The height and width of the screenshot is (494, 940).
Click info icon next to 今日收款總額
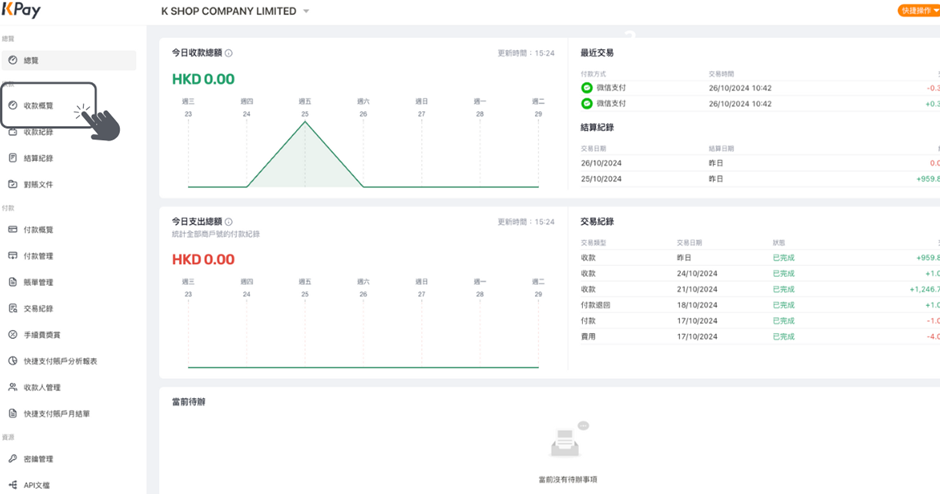(228, 53)
